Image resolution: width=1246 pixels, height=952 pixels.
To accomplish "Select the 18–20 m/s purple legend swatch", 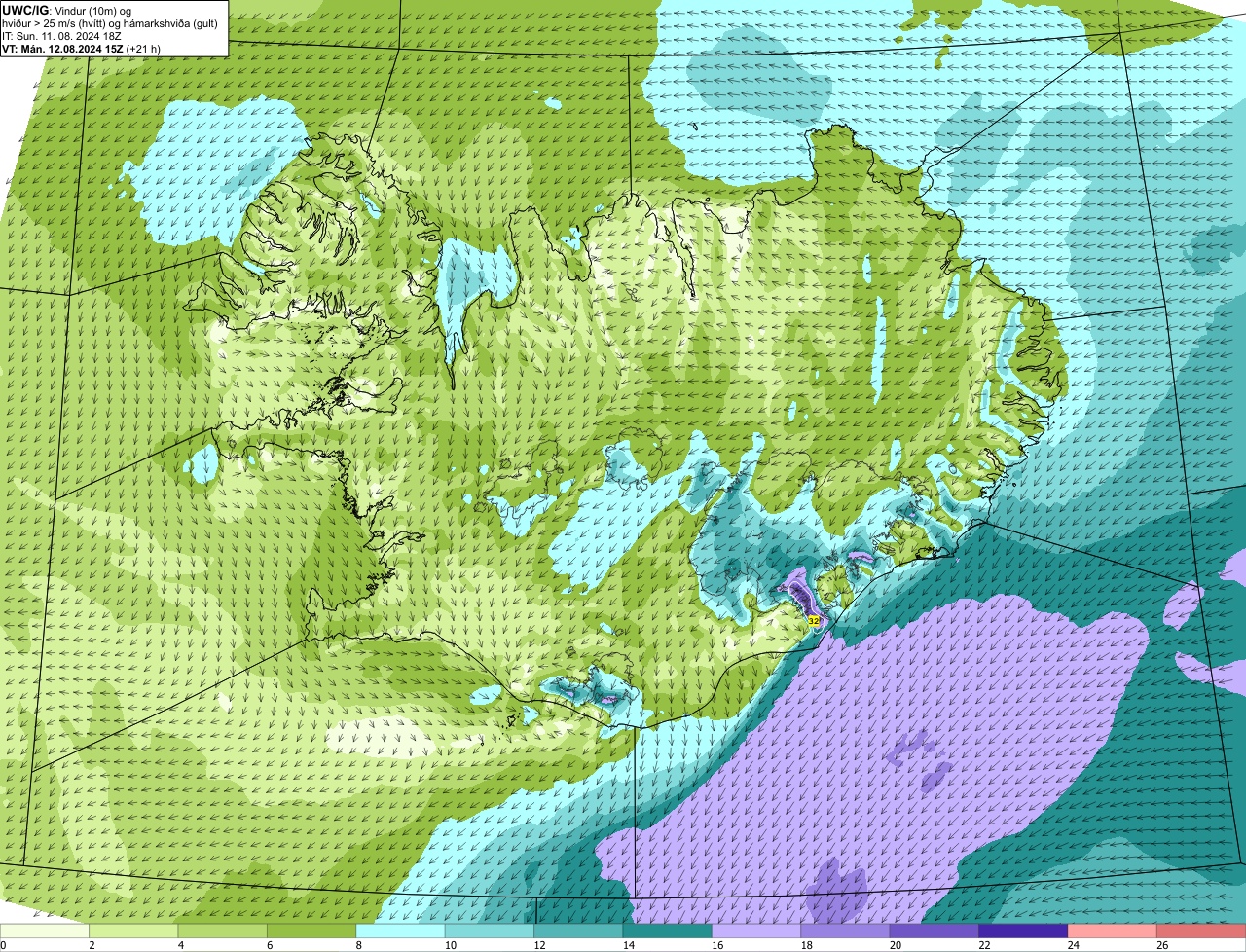I will click(846, 931).
